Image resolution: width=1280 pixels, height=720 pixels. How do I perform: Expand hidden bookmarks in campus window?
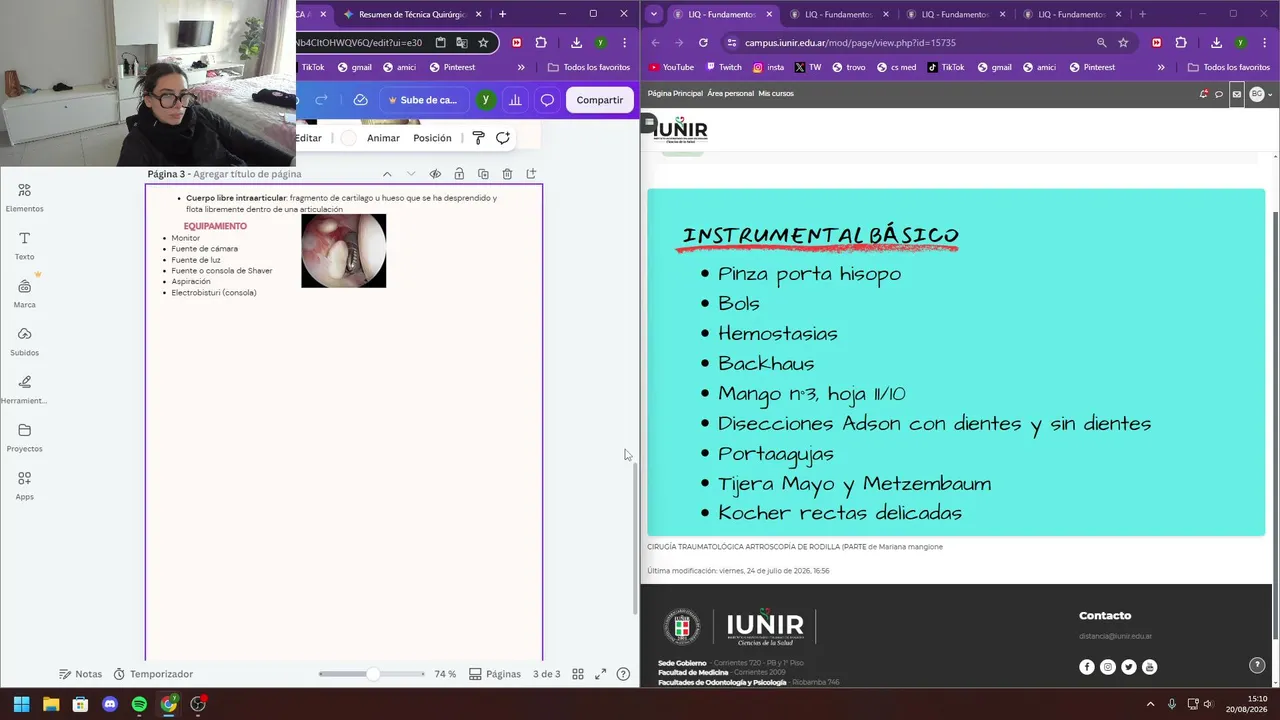(x=1161, y=67)
